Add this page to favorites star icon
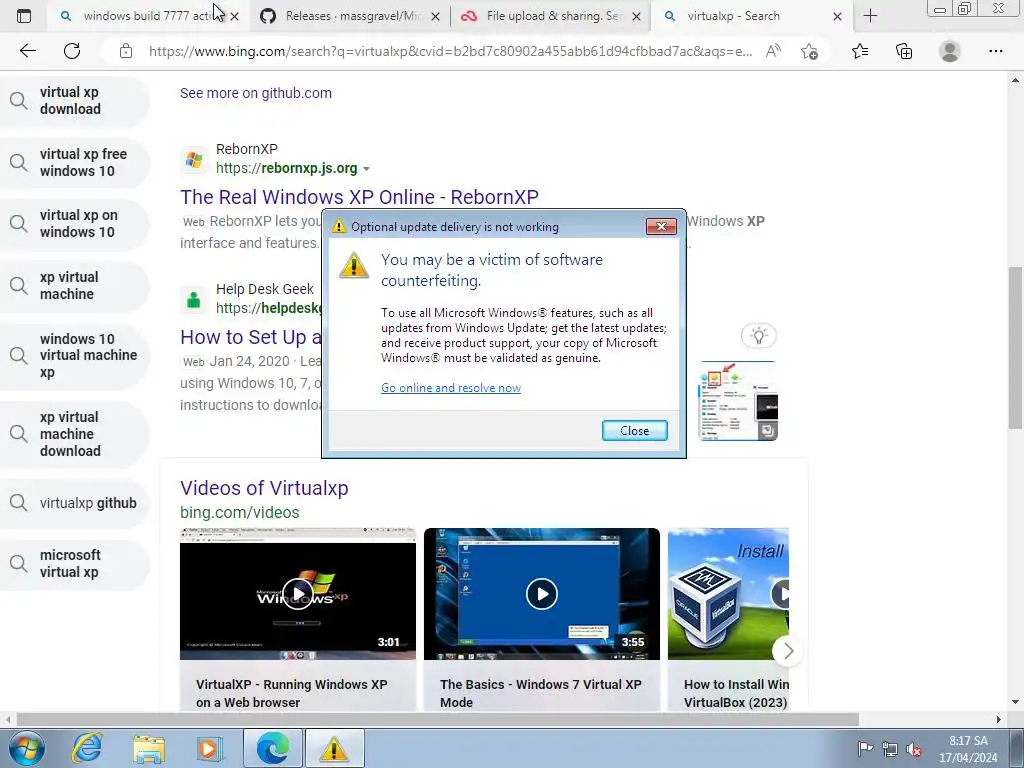Viewport: 1024px width, 768px height. pyautogui.click(x=810, y=51)
